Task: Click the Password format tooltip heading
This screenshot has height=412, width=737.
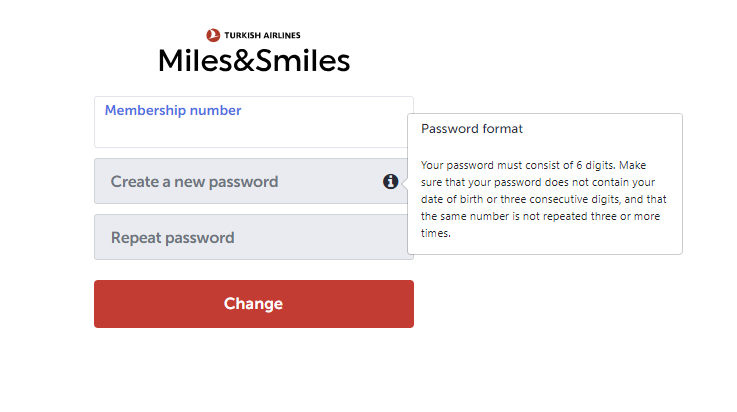Action: (x=472, y=129)
